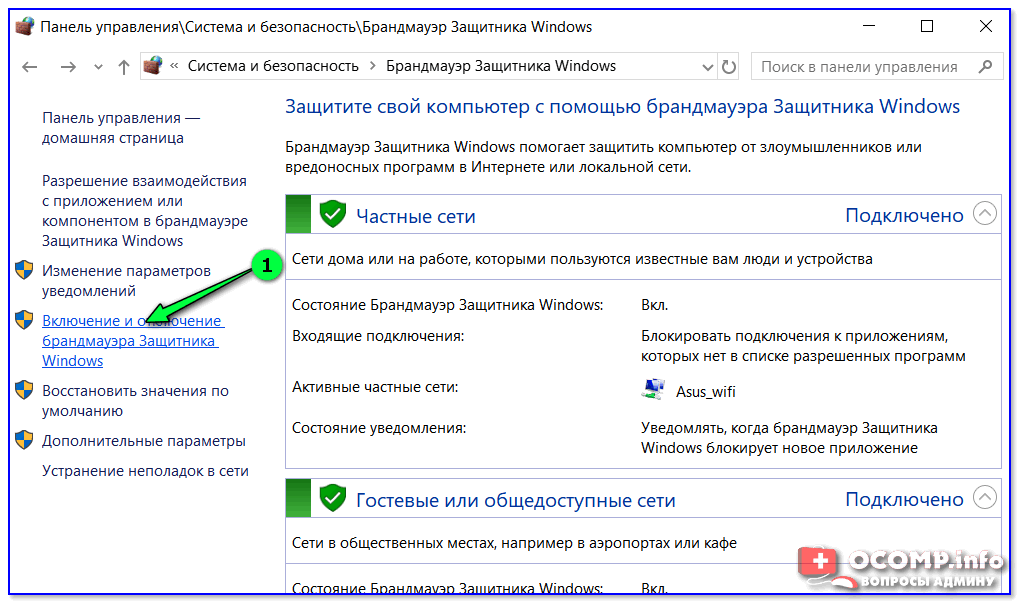This screenshot has width=1019, height=603.
Task: Refresh the address bar location
Action: [x=729, y=67]
